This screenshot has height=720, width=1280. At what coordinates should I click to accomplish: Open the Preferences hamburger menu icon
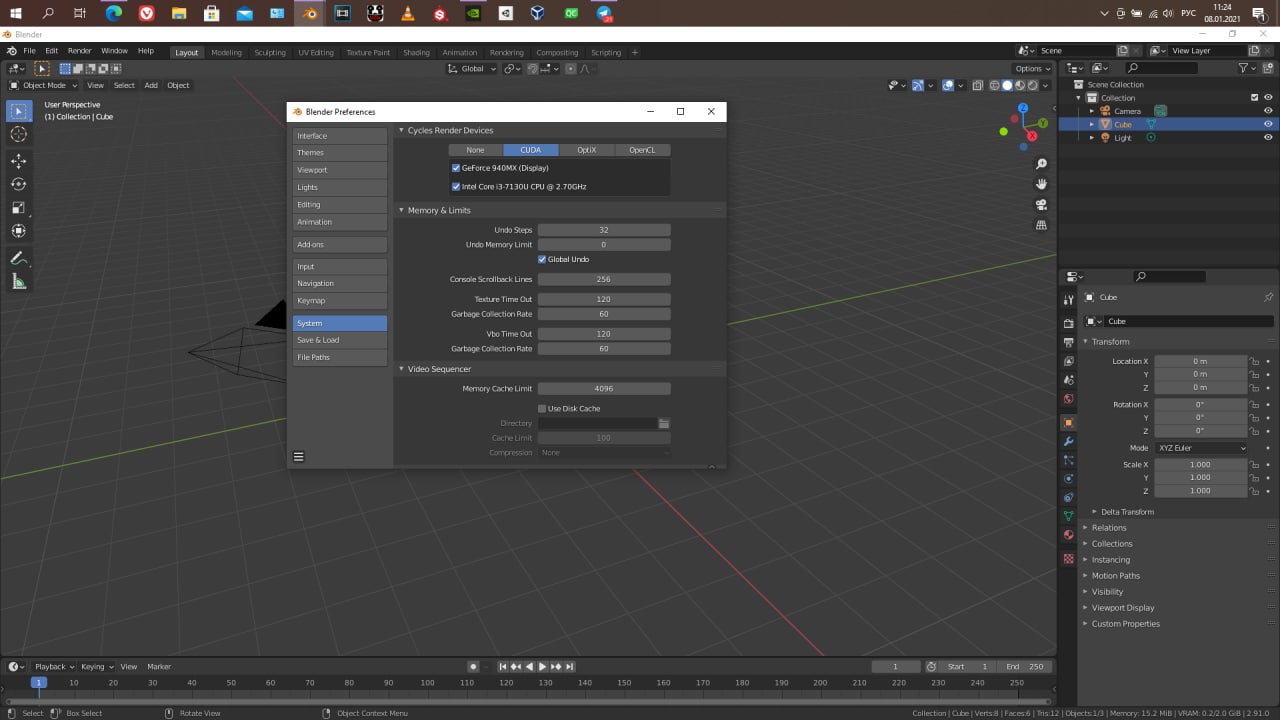(x=298, y=457)
